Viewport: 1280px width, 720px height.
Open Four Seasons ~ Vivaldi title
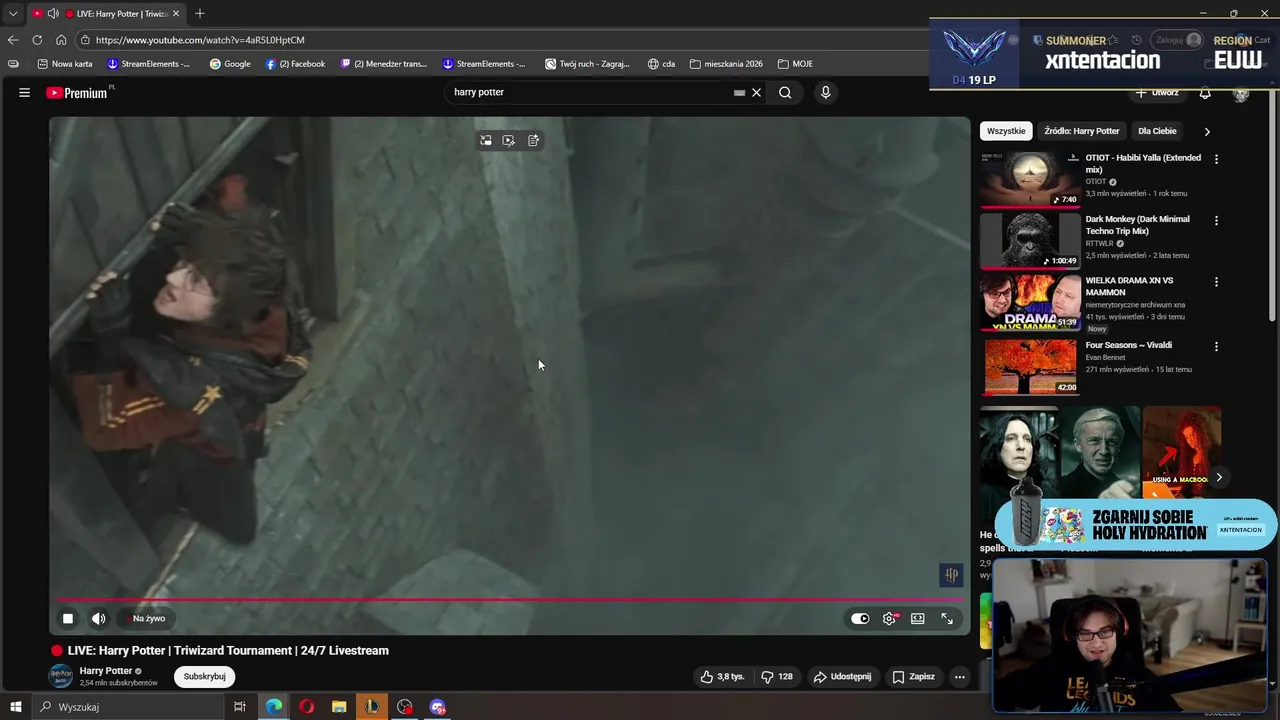tap(1129, 345)
